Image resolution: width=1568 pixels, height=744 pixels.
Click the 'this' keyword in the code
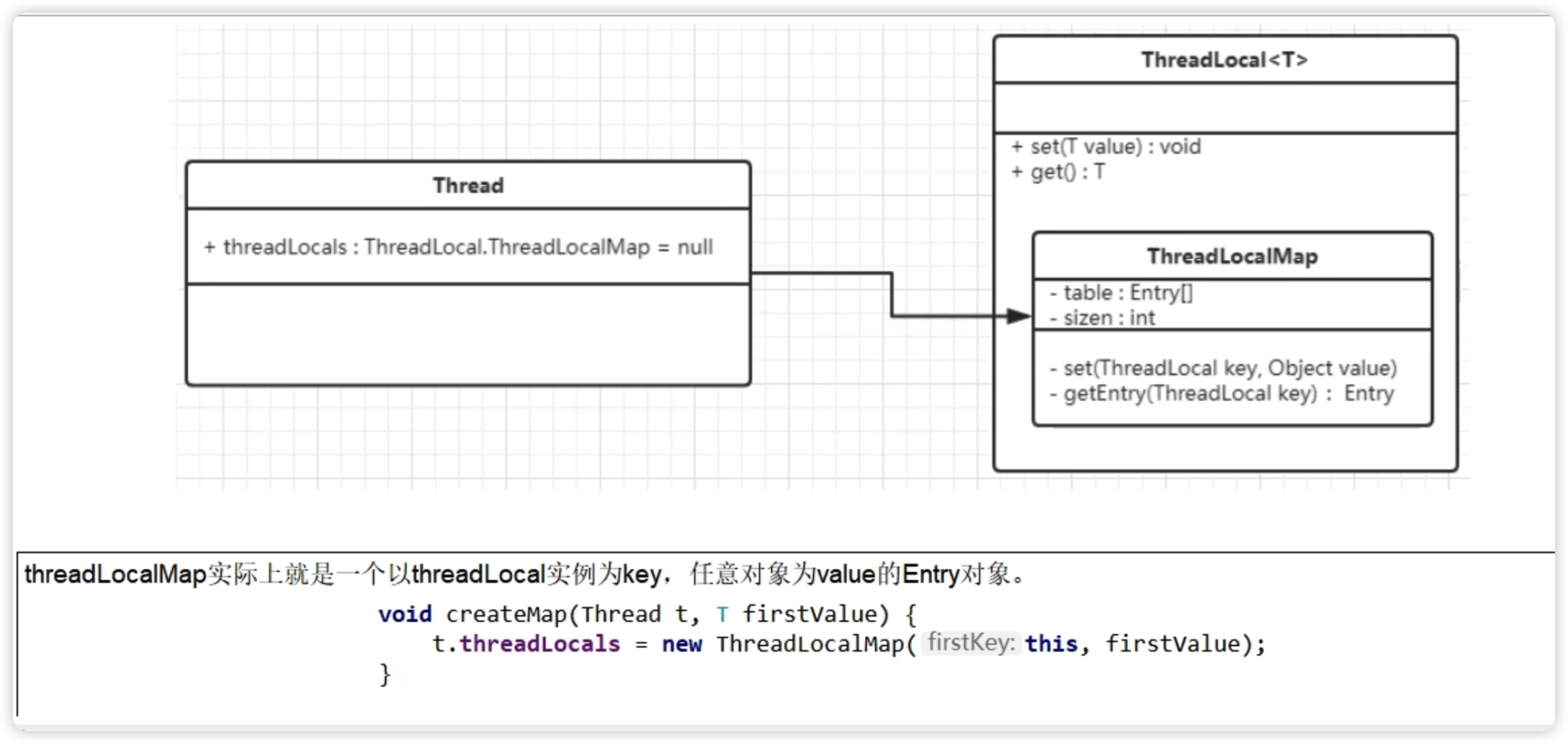pos(1051,644)
